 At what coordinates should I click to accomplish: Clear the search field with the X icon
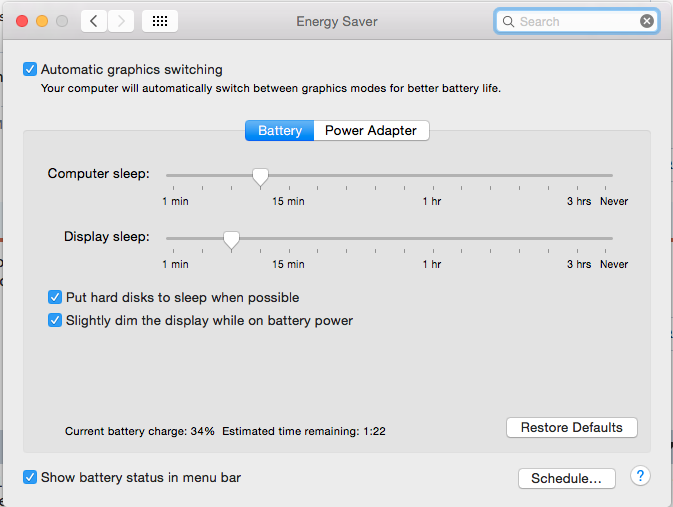646,21
